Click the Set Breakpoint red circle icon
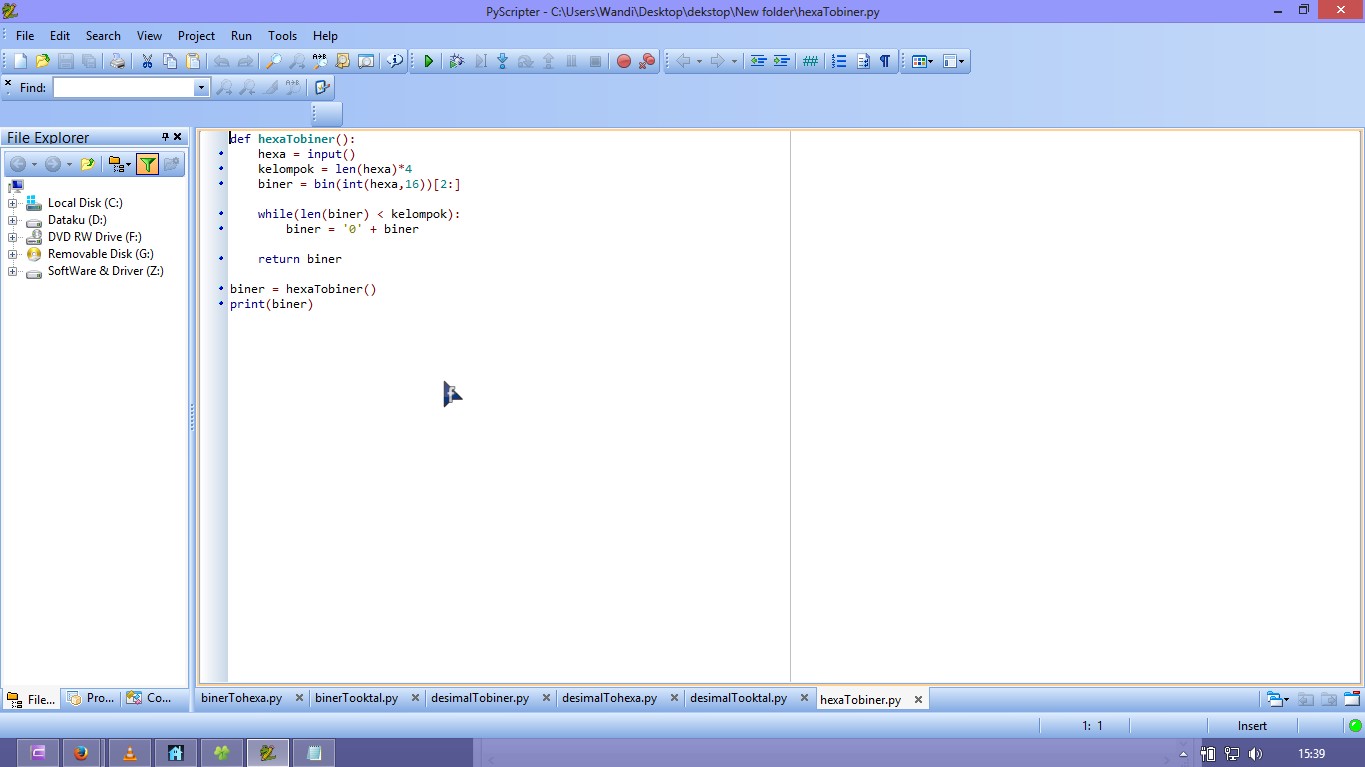Screen dimensions: 1365x767 click(x=622, y=61)
